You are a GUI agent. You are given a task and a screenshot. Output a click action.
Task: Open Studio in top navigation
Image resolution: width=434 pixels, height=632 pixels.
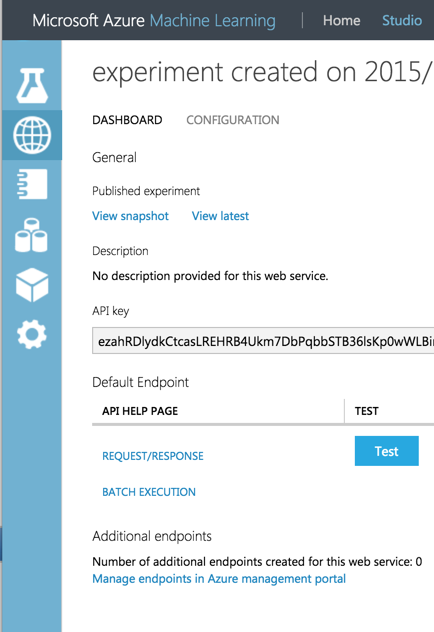coord(402,20)
